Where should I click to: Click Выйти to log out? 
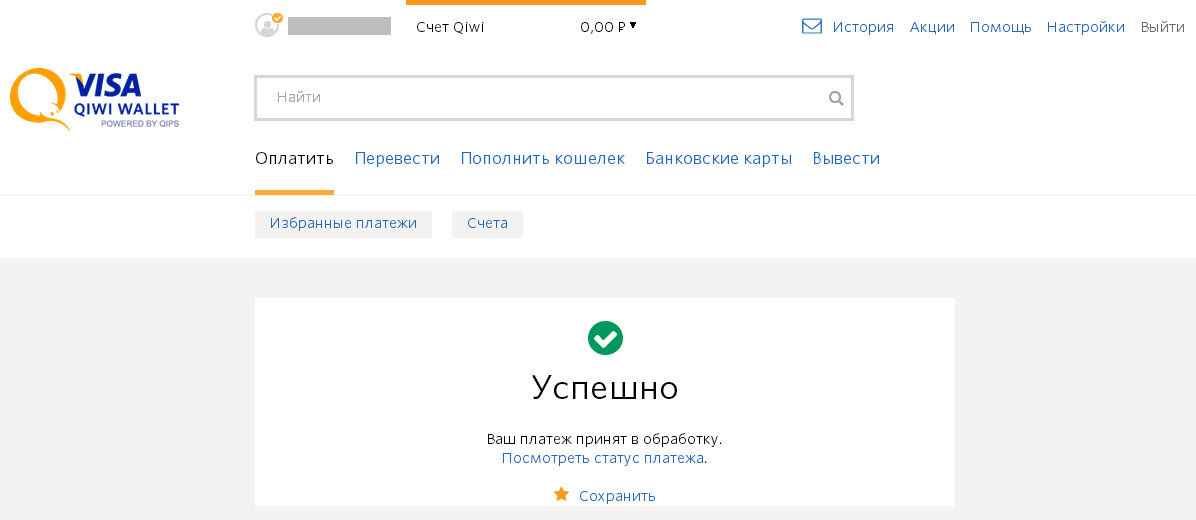tap(1162, 27)
